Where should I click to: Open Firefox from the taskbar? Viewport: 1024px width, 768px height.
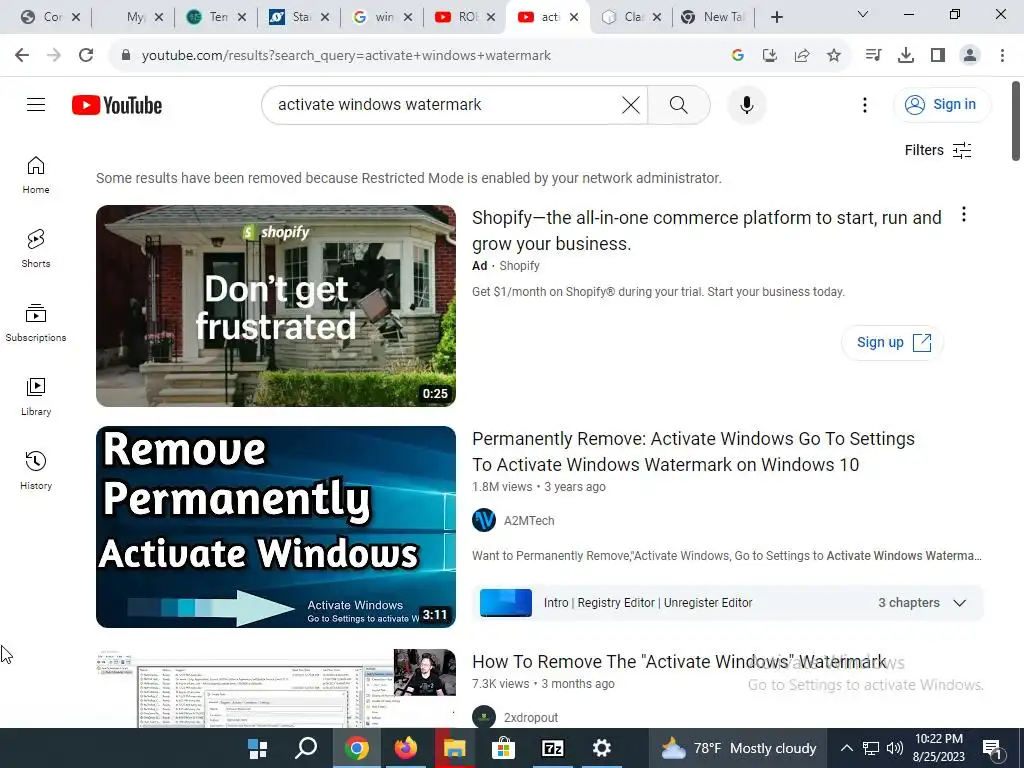[406, 748]
